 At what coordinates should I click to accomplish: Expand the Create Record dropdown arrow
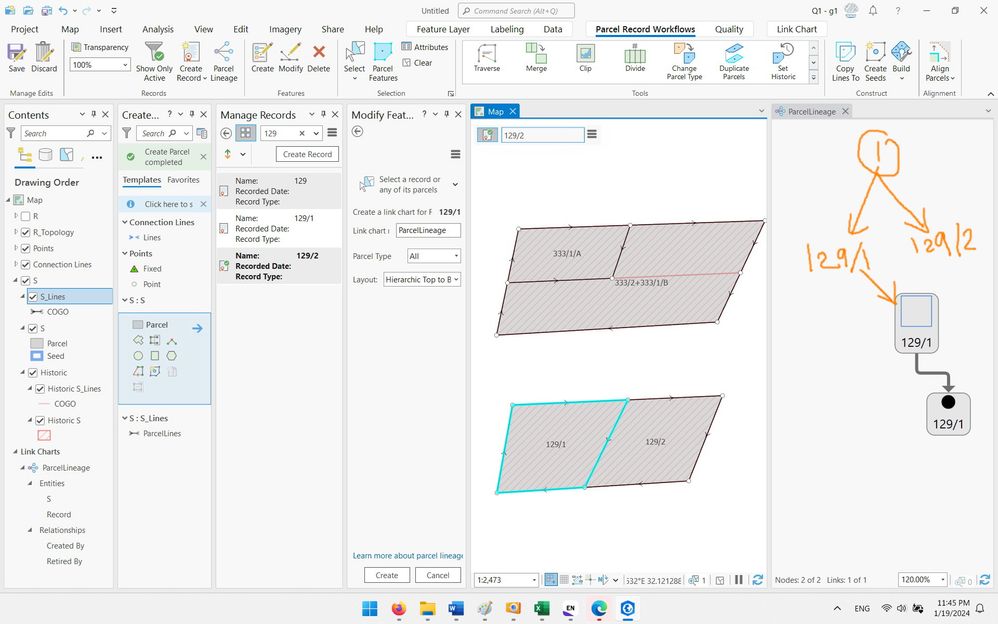(x=205, y=78)
